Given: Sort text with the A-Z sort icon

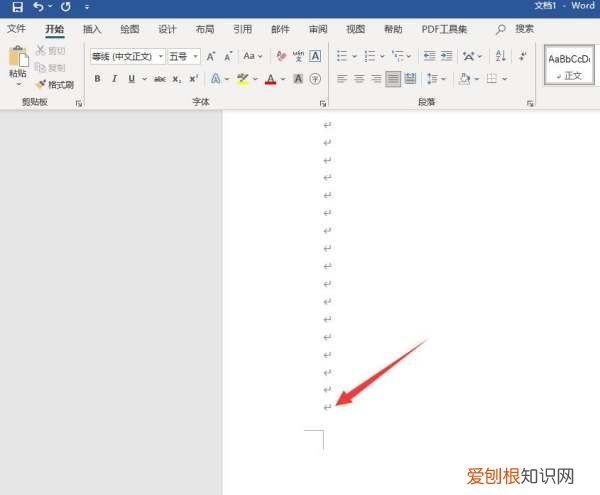Looking at the screenshot, I should point(501,56).
